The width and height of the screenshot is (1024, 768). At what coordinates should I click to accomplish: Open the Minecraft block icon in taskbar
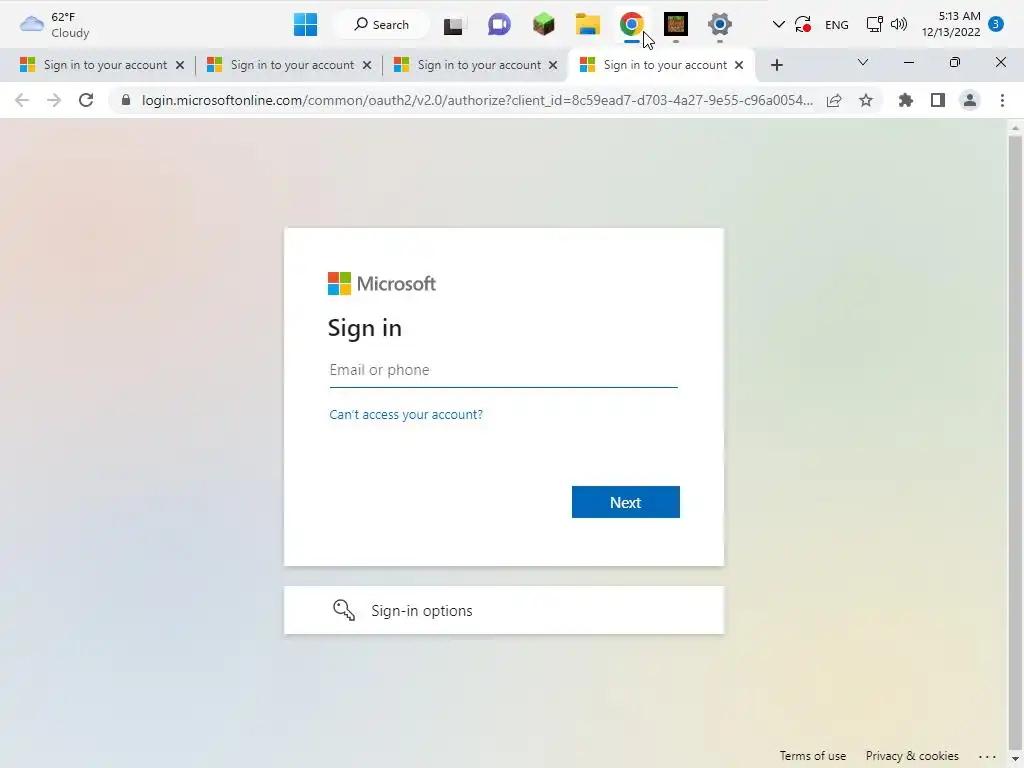[543, 25]
